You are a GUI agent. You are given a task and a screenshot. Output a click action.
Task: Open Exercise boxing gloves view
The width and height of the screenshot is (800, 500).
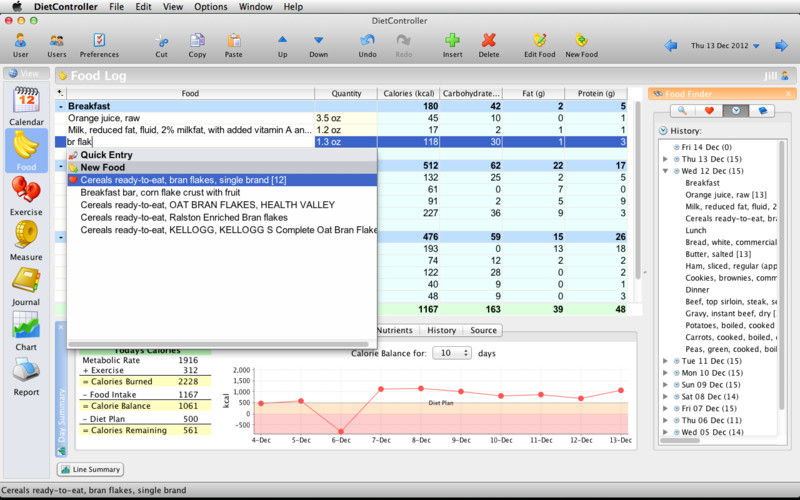26,196
